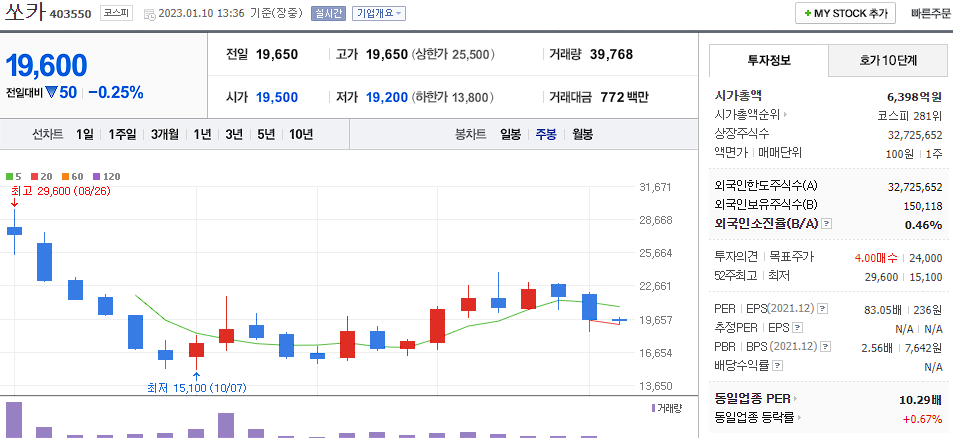Open help icon next to PBR BPS(2021.12)

coord(823,347)
